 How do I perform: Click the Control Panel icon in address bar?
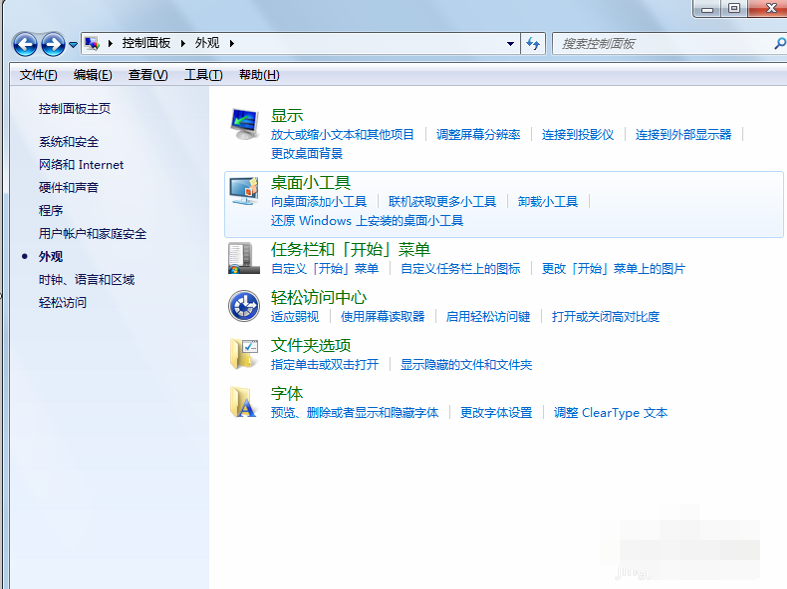point(92,43)
